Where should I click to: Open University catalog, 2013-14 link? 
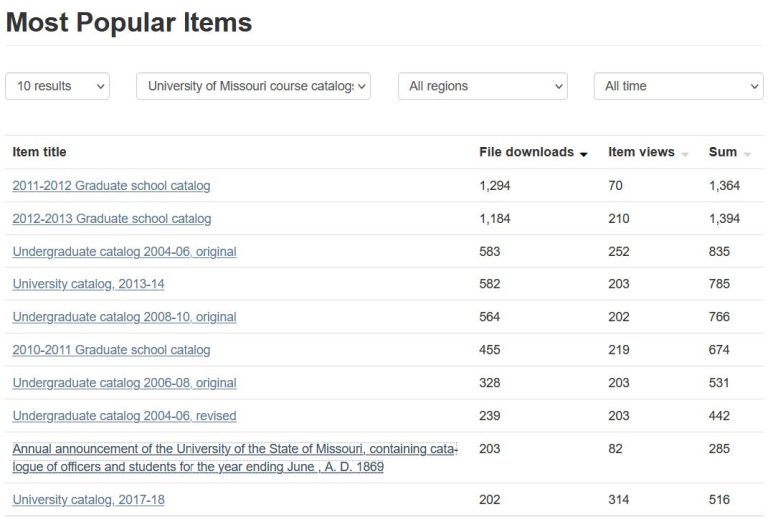click(88, 284)
